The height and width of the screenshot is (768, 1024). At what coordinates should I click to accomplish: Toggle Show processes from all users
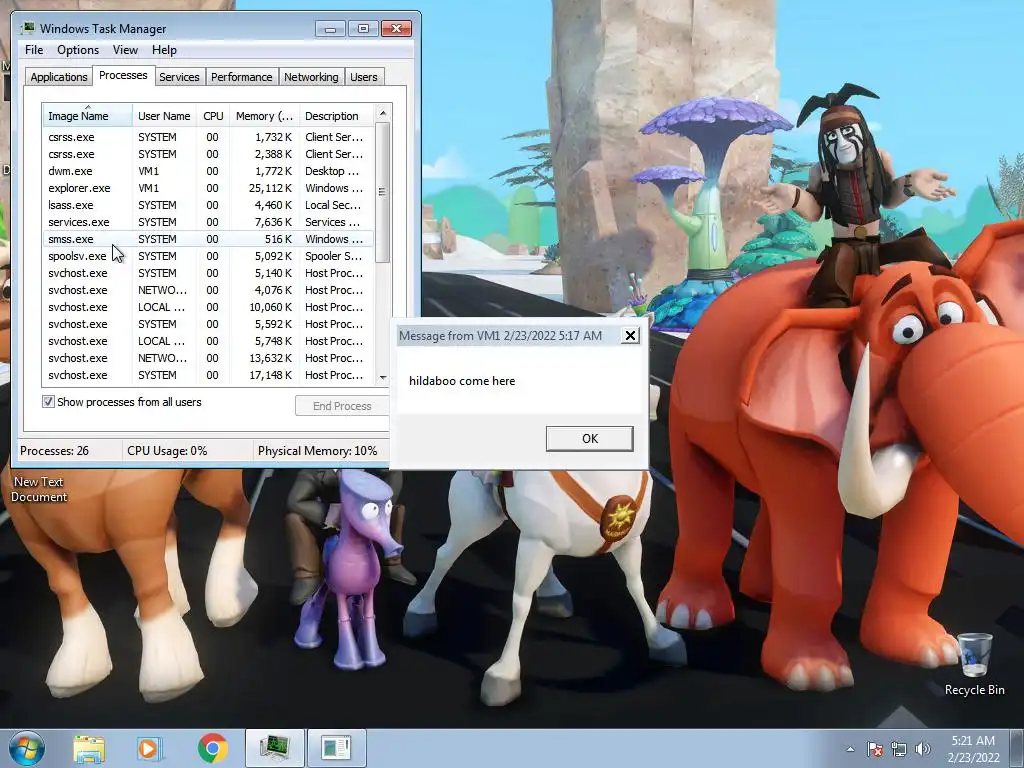click(x=48, y=402)
